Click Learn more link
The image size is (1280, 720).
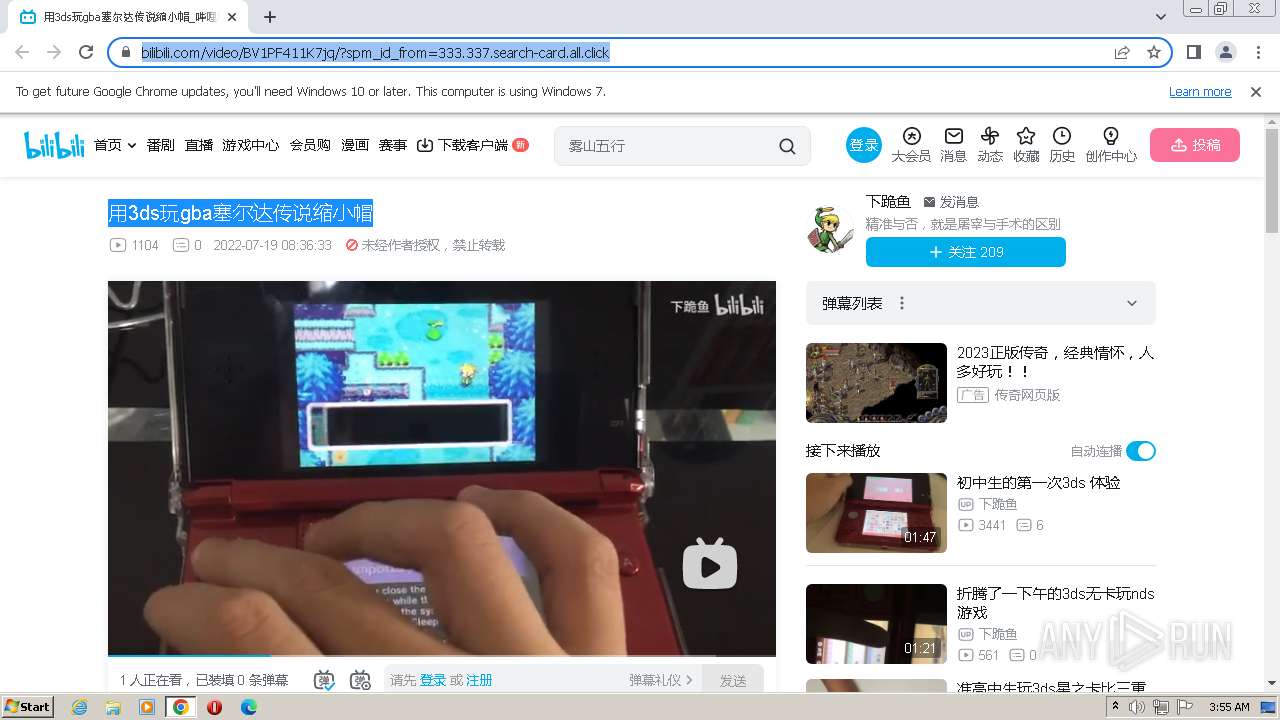tap(1200, 91)
